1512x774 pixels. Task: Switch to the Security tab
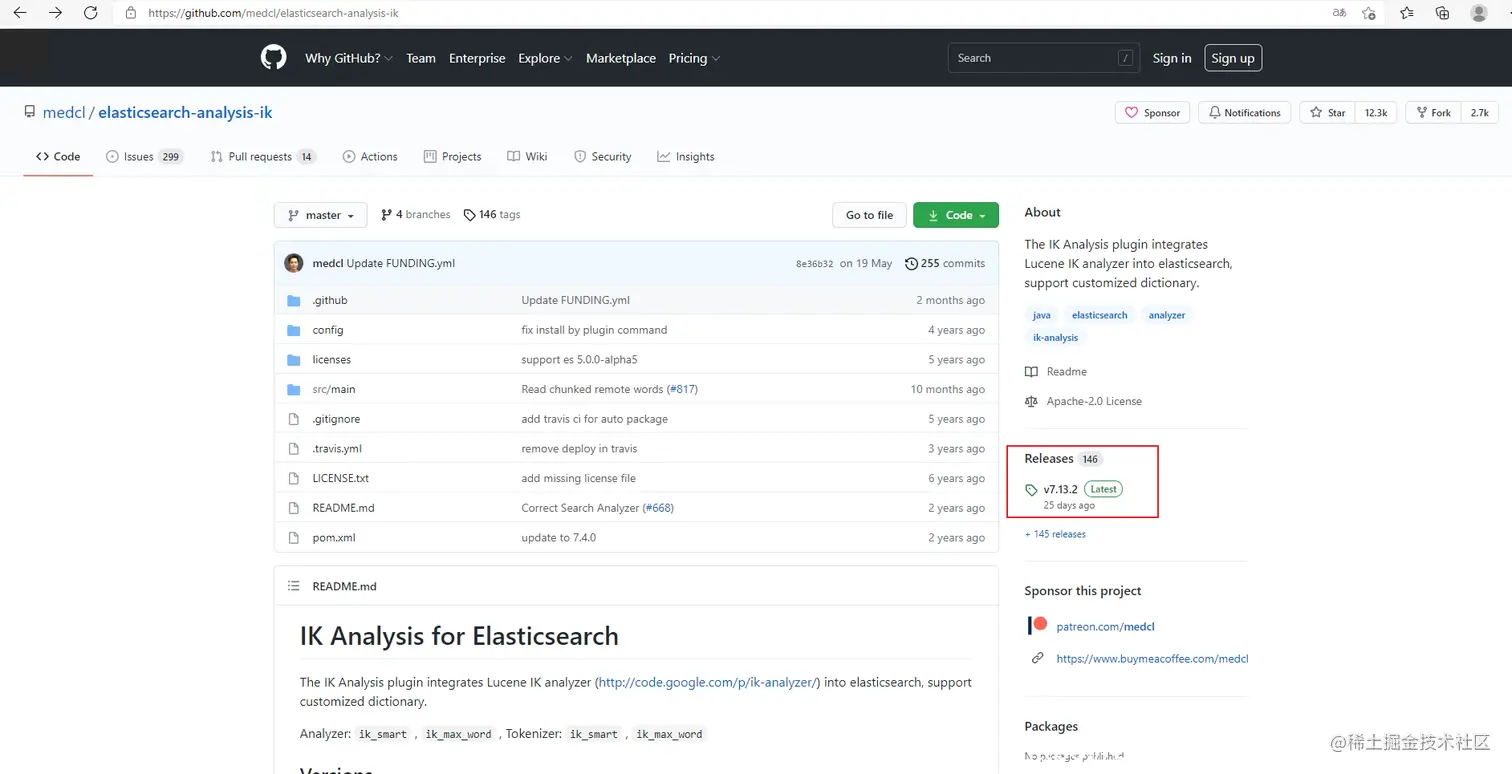point(603,156)
